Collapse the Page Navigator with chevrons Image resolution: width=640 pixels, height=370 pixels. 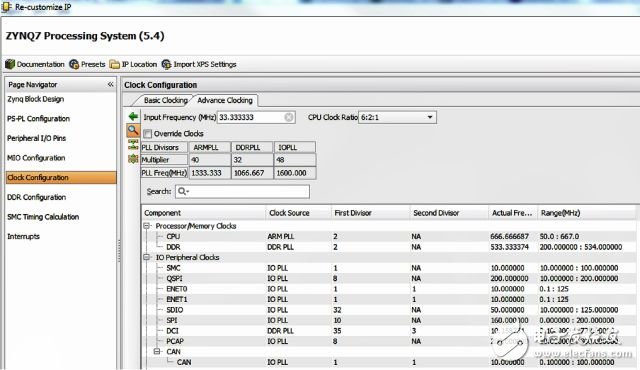(x=111, y=84)
